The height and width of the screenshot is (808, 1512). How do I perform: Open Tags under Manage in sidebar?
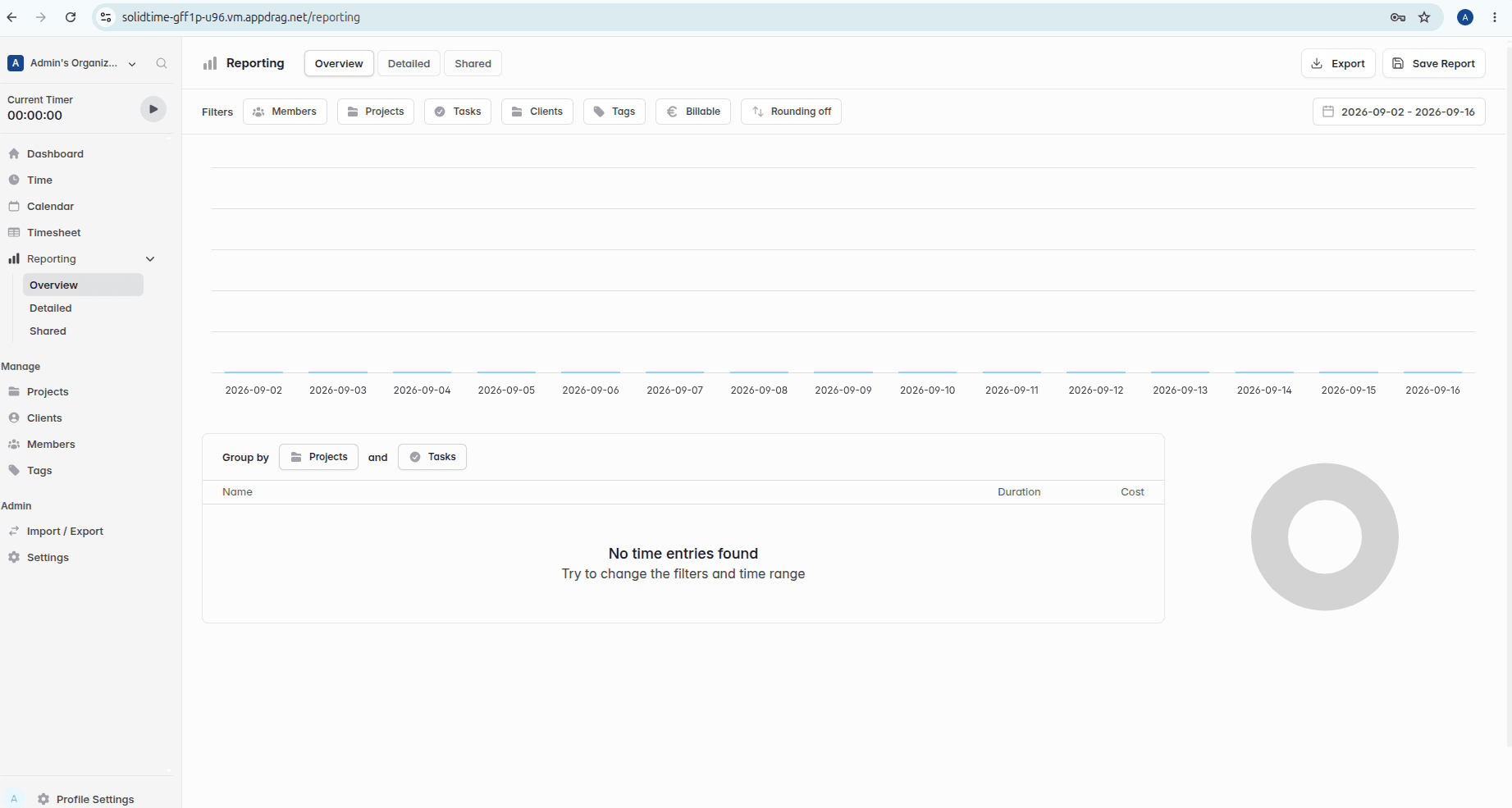point(39,470)
